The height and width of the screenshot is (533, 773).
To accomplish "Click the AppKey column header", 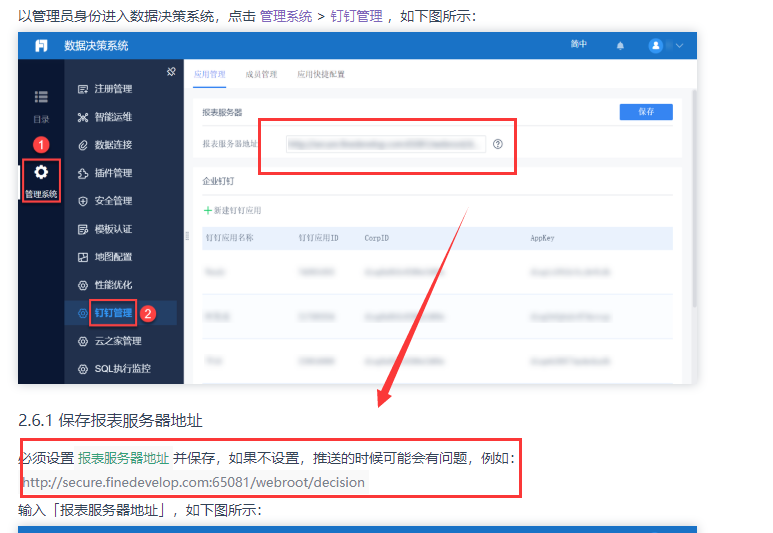I will (x=542, y=238).
